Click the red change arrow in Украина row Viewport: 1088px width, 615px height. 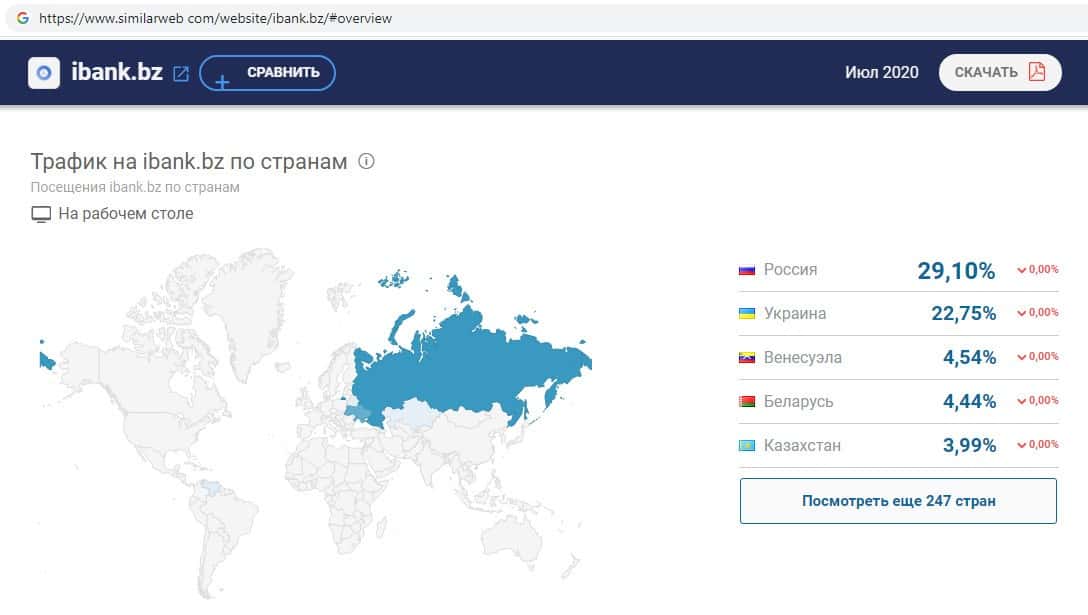(1021, 313)
